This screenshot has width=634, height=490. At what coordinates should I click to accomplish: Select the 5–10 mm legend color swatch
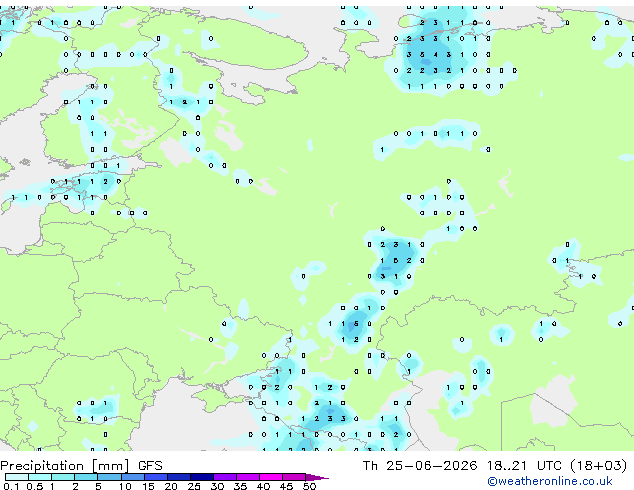pos(110,477)
